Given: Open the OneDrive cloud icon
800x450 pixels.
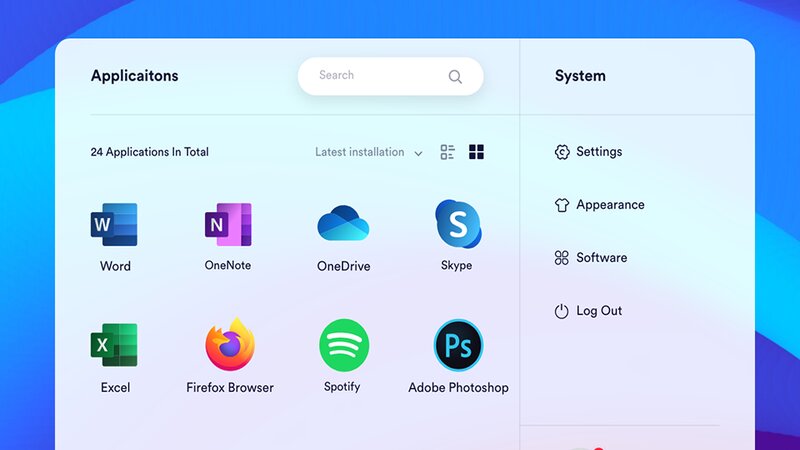Looking at the screenshot, I should [x=343, y=223].
